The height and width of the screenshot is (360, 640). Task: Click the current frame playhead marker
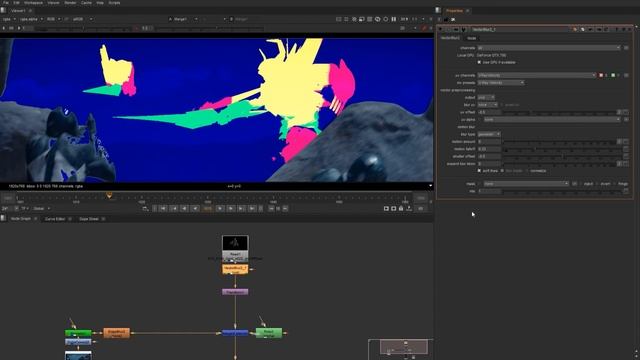109,196
